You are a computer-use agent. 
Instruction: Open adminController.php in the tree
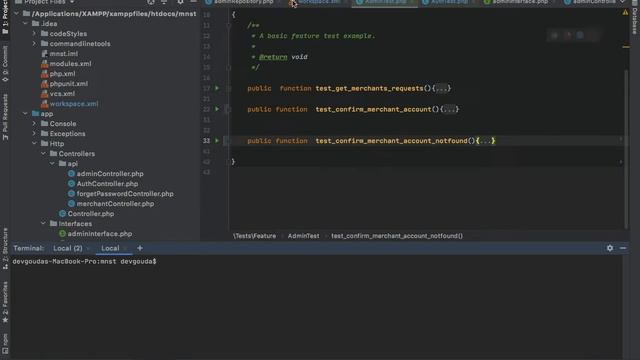(110, 173)
